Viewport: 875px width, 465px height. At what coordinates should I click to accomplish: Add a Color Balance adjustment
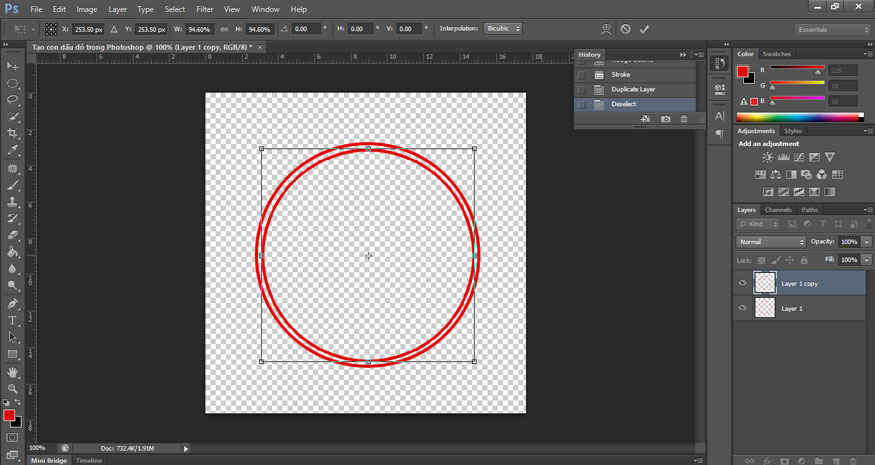pos(775,175)
